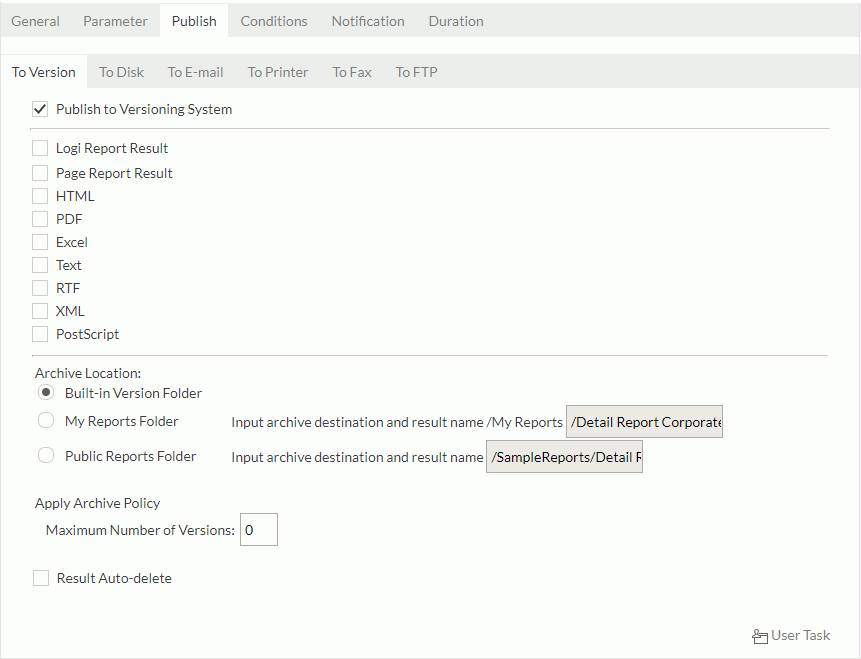This screenshot has height=659, width=861.
Task: Click the Maximum Number of Versions field
Action: (258, 529)
